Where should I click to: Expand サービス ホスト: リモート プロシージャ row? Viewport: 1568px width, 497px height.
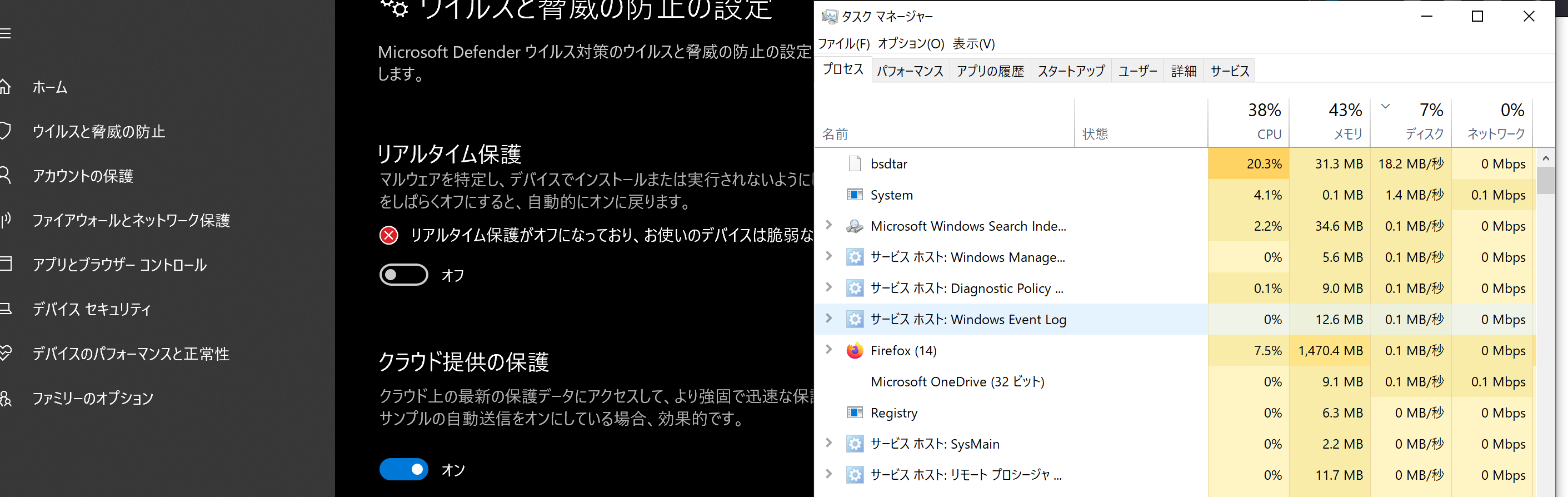click(x=828, y=473)
